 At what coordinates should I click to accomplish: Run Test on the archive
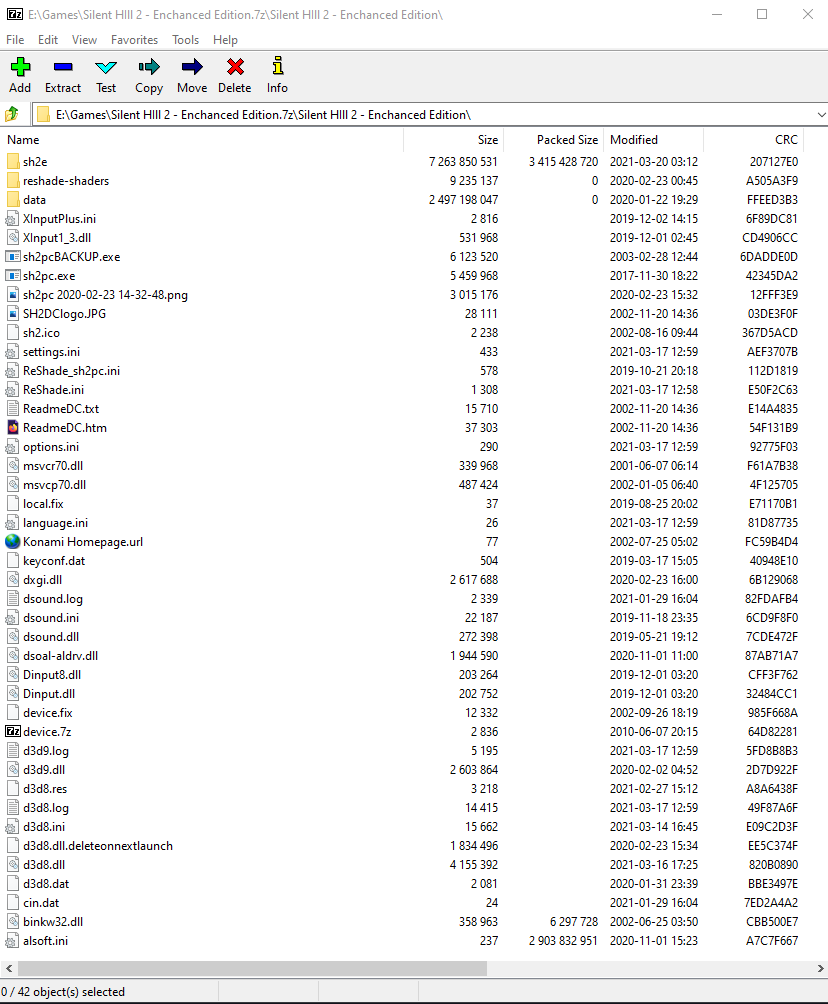coord(106,67)
